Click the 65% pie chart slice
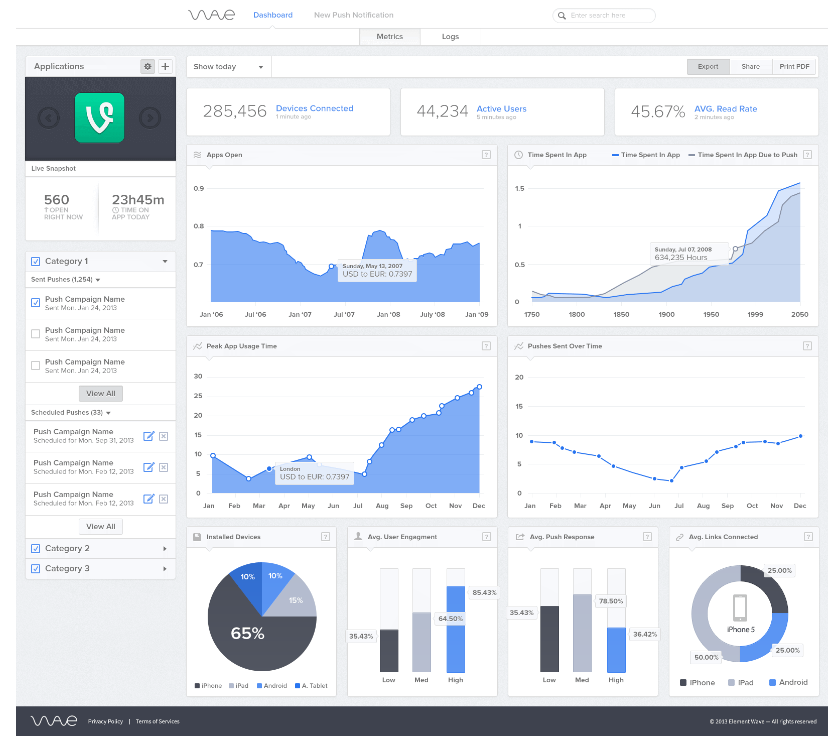The height and width of the screenshot is (738, 837). [247, 633]
